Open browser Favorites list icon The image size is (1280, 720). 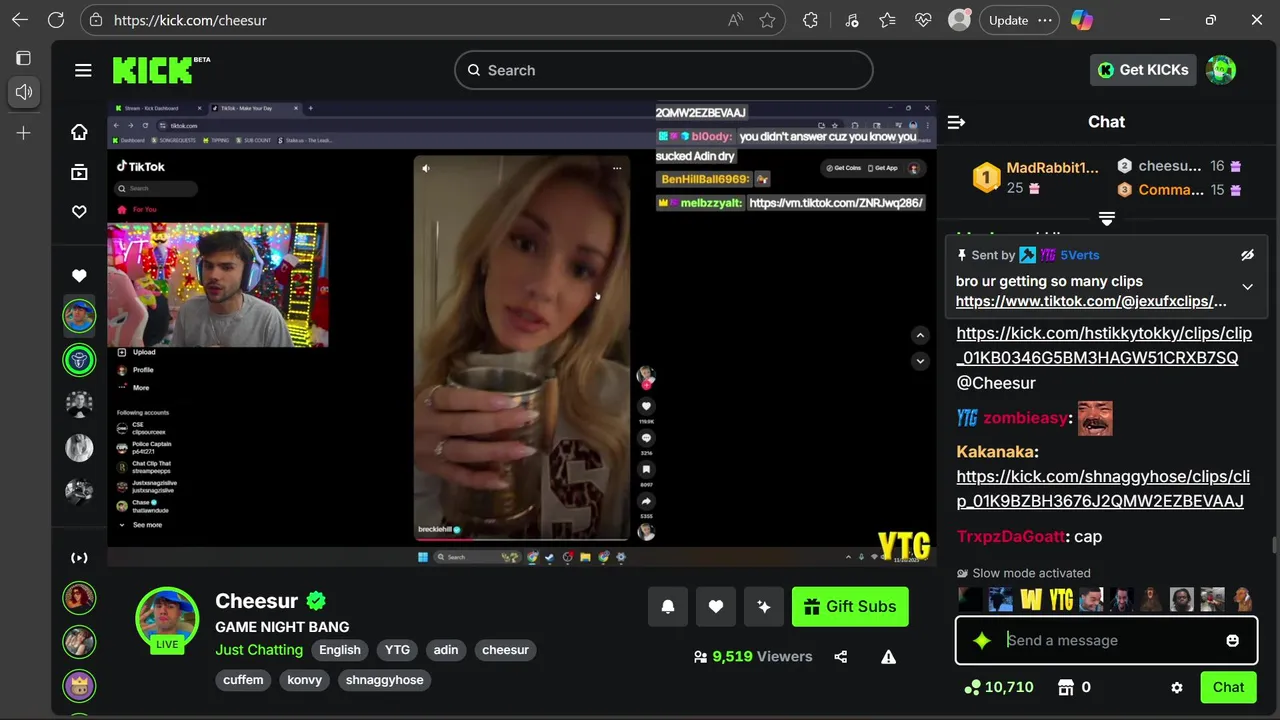click(x=886, y=20)
